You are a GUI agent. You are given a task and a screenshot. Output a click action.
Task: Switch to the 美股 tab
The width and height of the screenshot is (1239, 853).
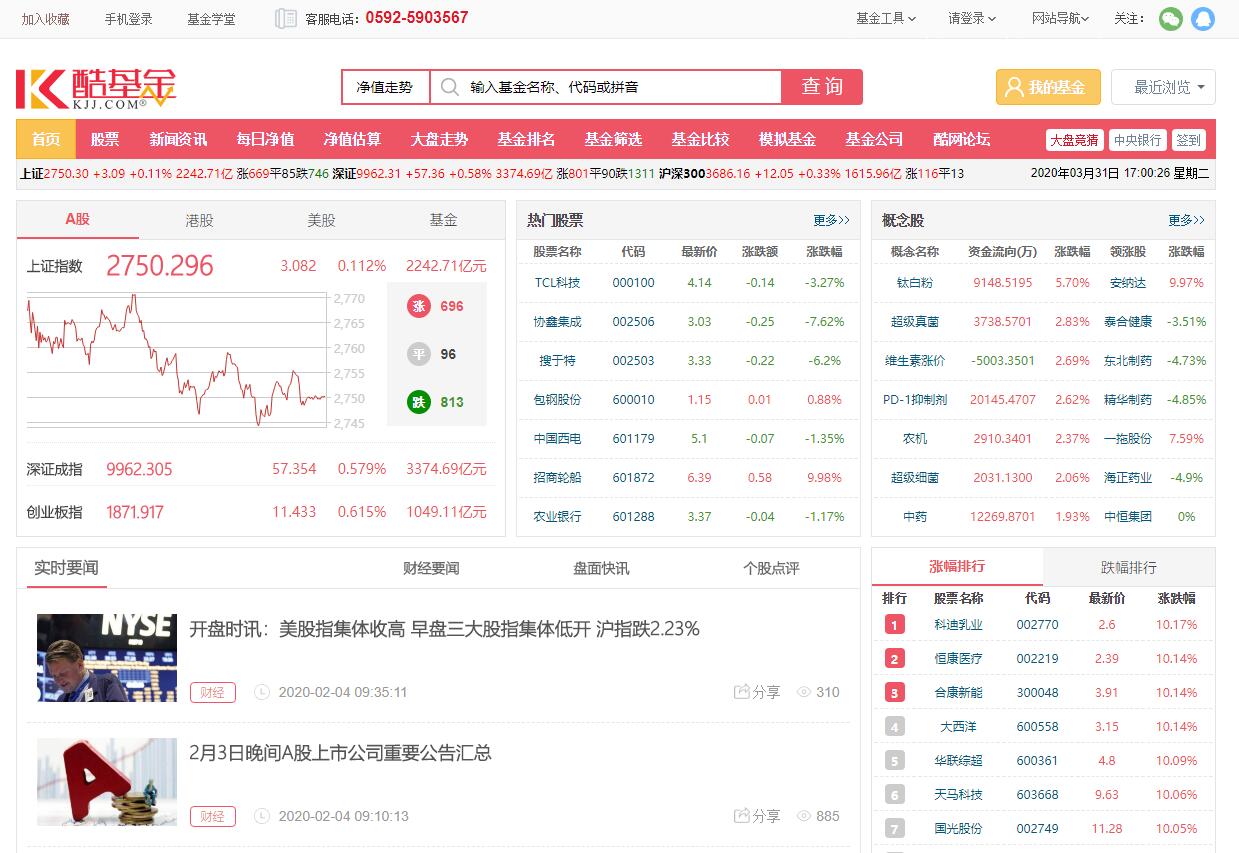[321, 220]
